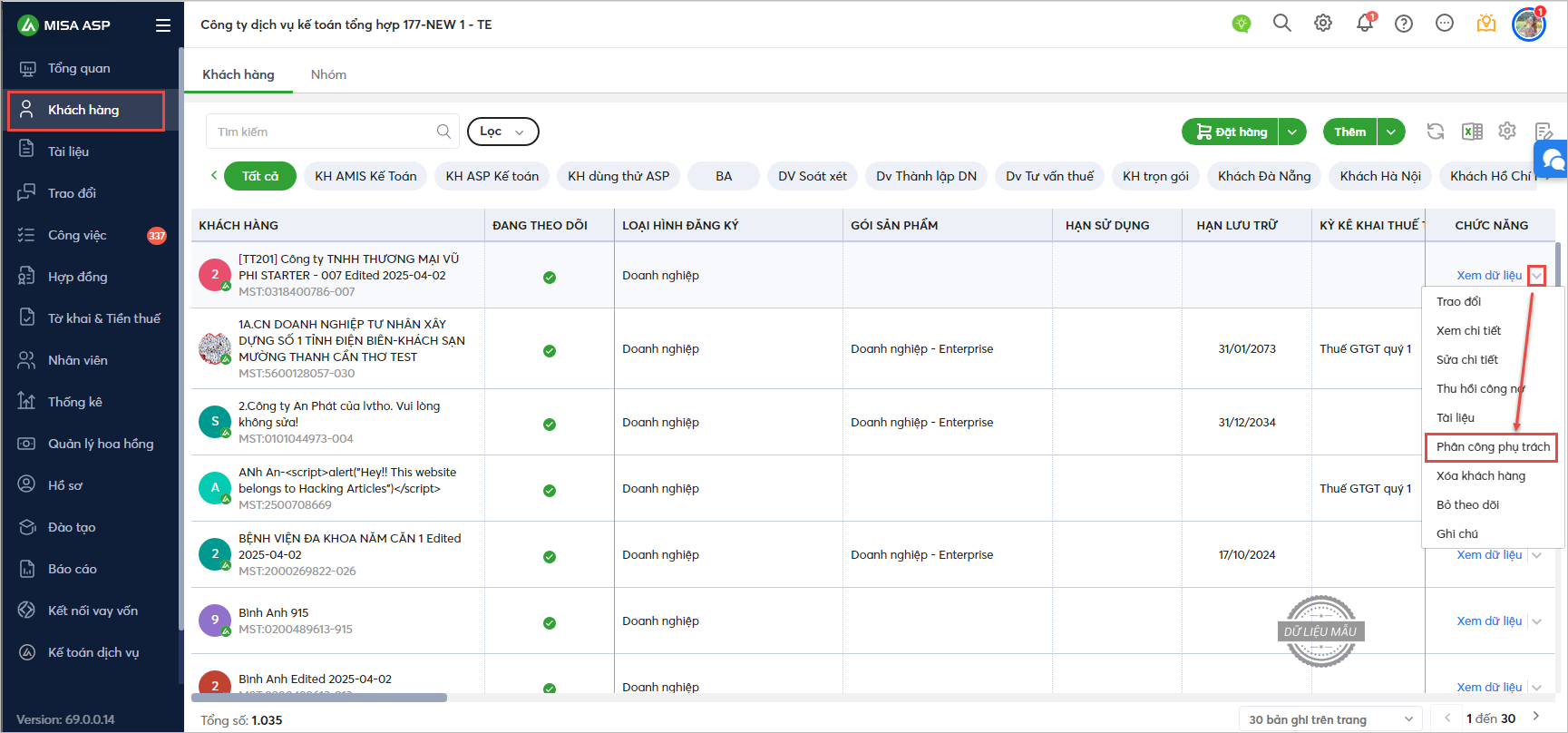Screen dimensions: 1568x733
Task: Go to next page of records
Action: pyautogui.click(x=1536, y=717)
